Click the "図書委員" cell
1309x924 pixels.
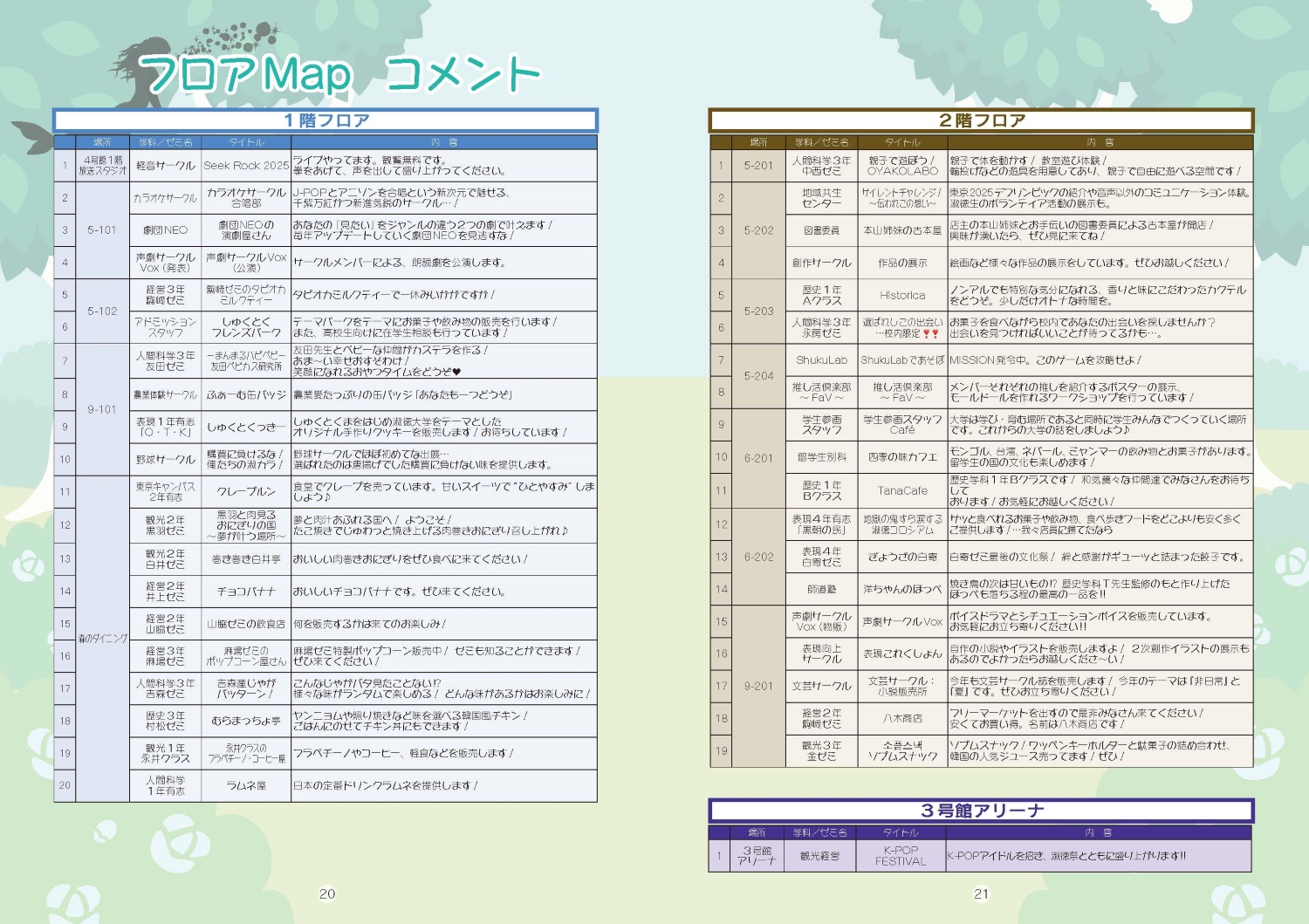coord(821,230)
